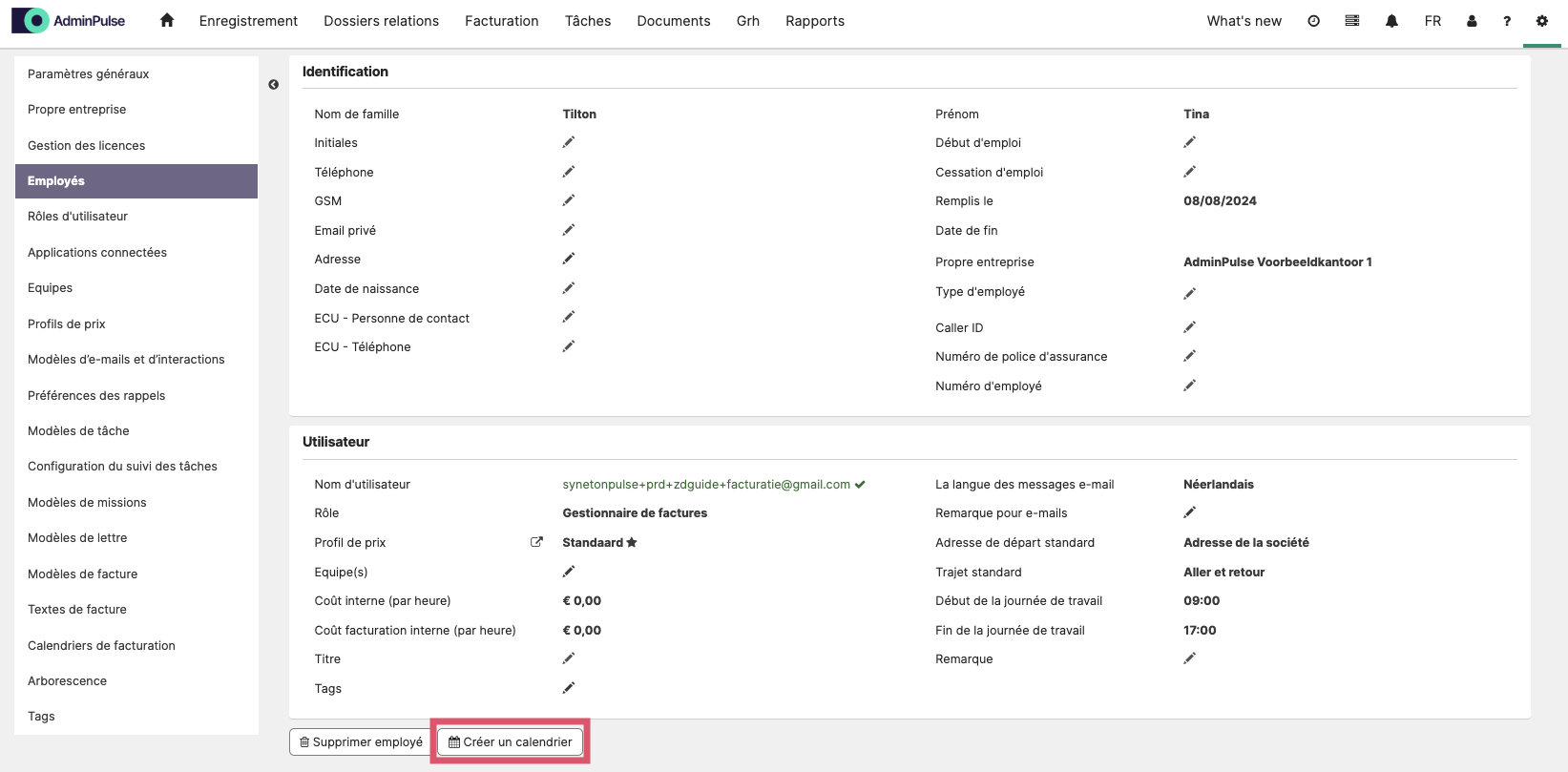The height and width of the screenshot is (772, 1568).
Task: Open the Tâches menu
Action: pos(588,21)
